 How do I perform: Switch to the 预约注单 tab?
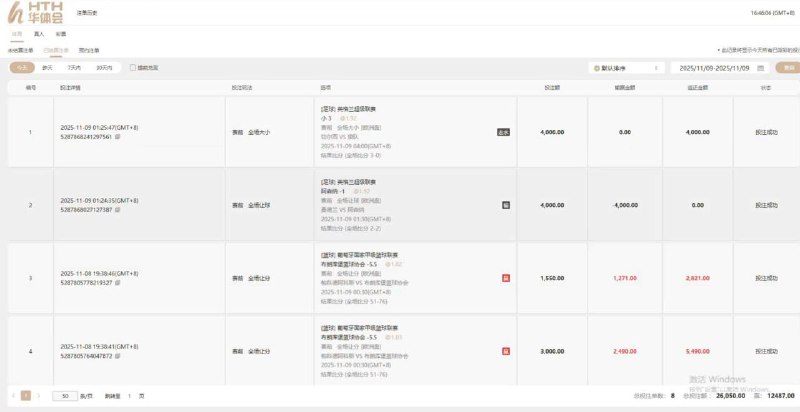pos(89,49)
